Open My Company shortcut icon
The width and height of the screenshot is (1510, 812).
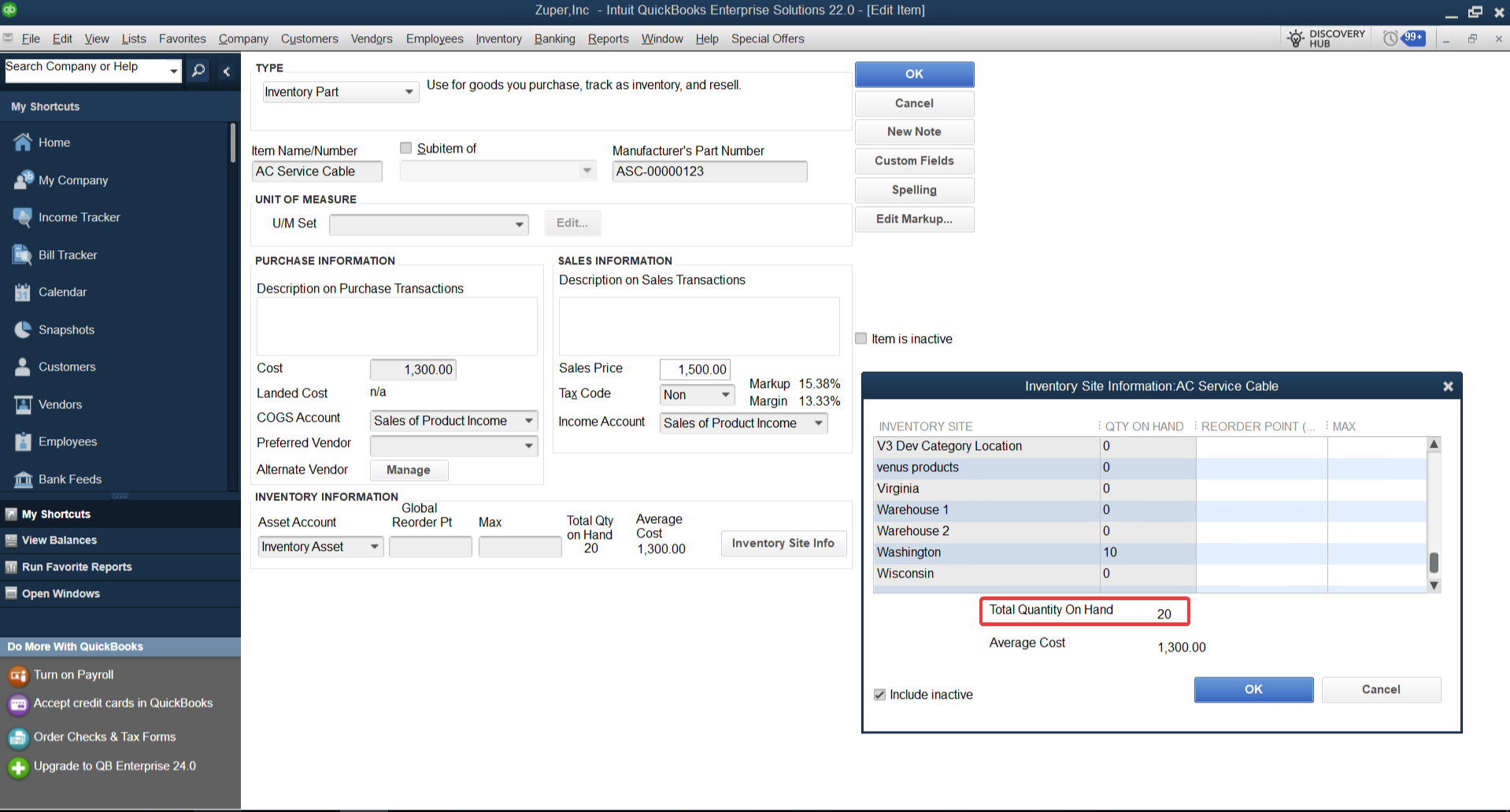[23, 180]
